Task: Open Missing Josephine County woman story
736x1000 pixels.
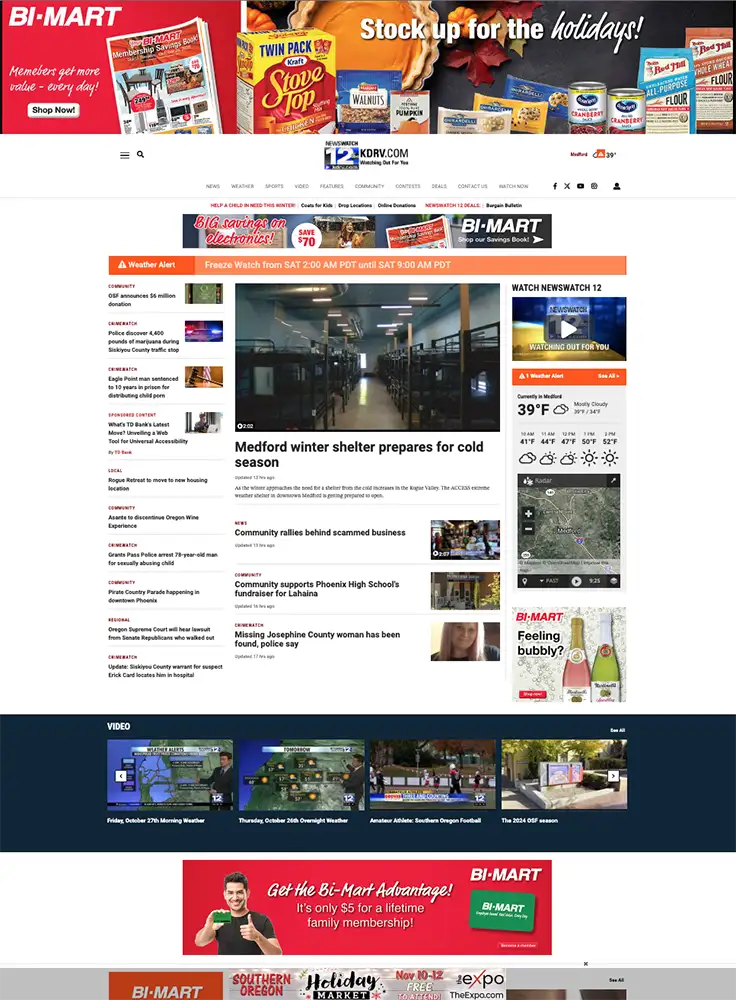Action: [x=318, y=639]
